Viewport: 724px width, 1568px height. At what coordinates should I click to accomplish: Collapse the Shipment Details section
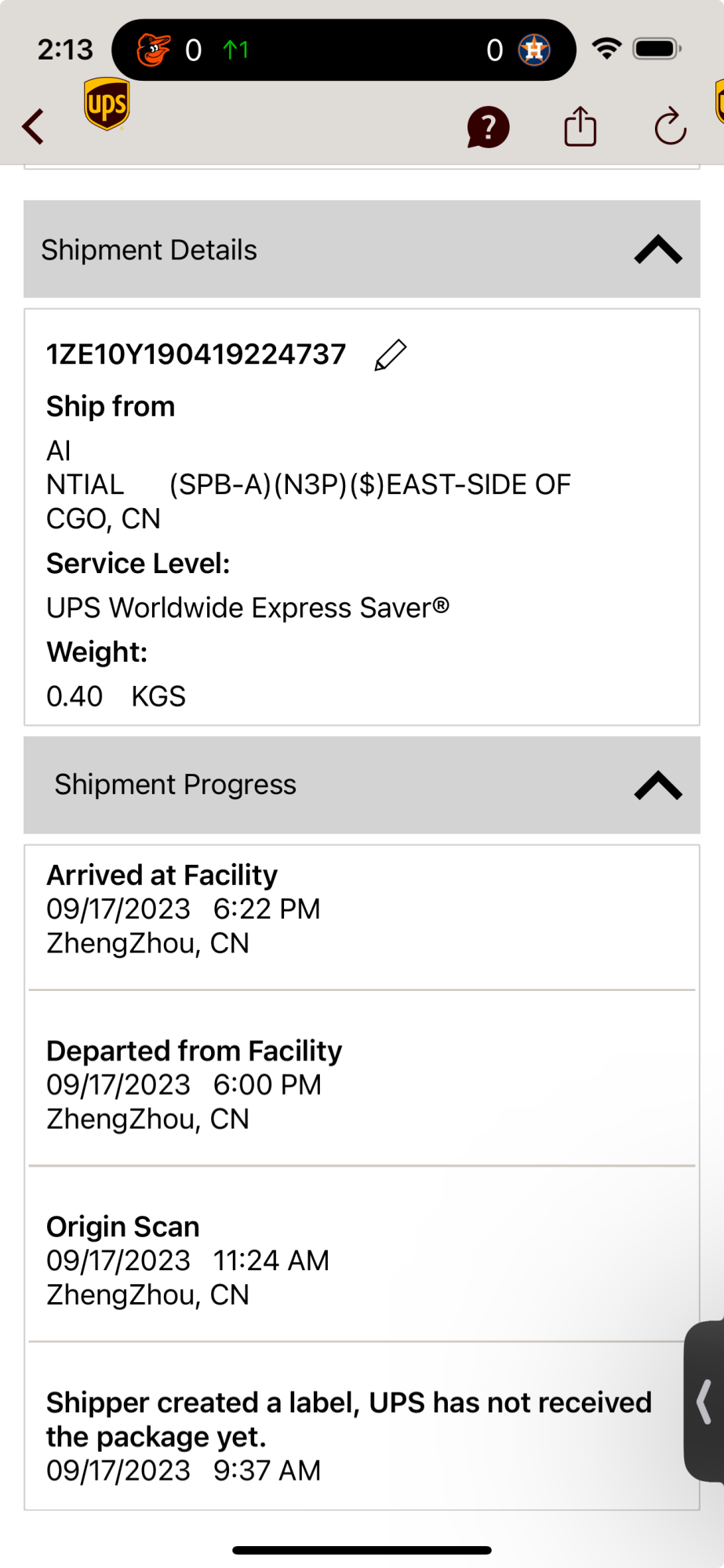(657, 250)
